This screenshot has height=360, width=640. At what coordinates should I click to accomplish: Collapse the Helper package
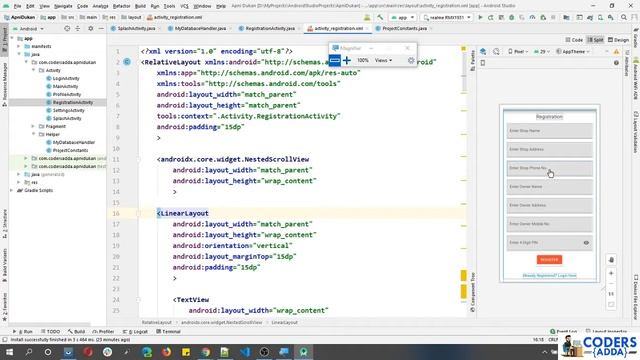(33, 134)
